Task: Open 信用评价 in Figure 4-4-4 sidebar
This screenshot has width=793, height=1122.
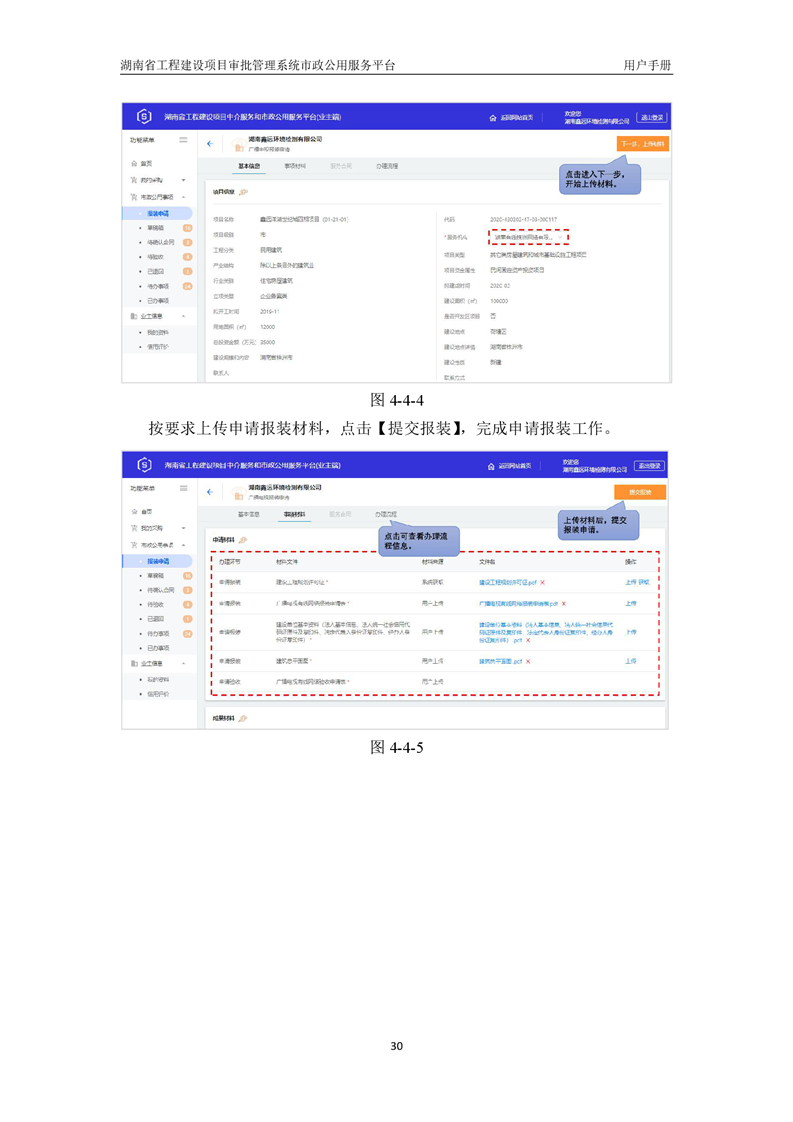Action: tap(157, 347)
